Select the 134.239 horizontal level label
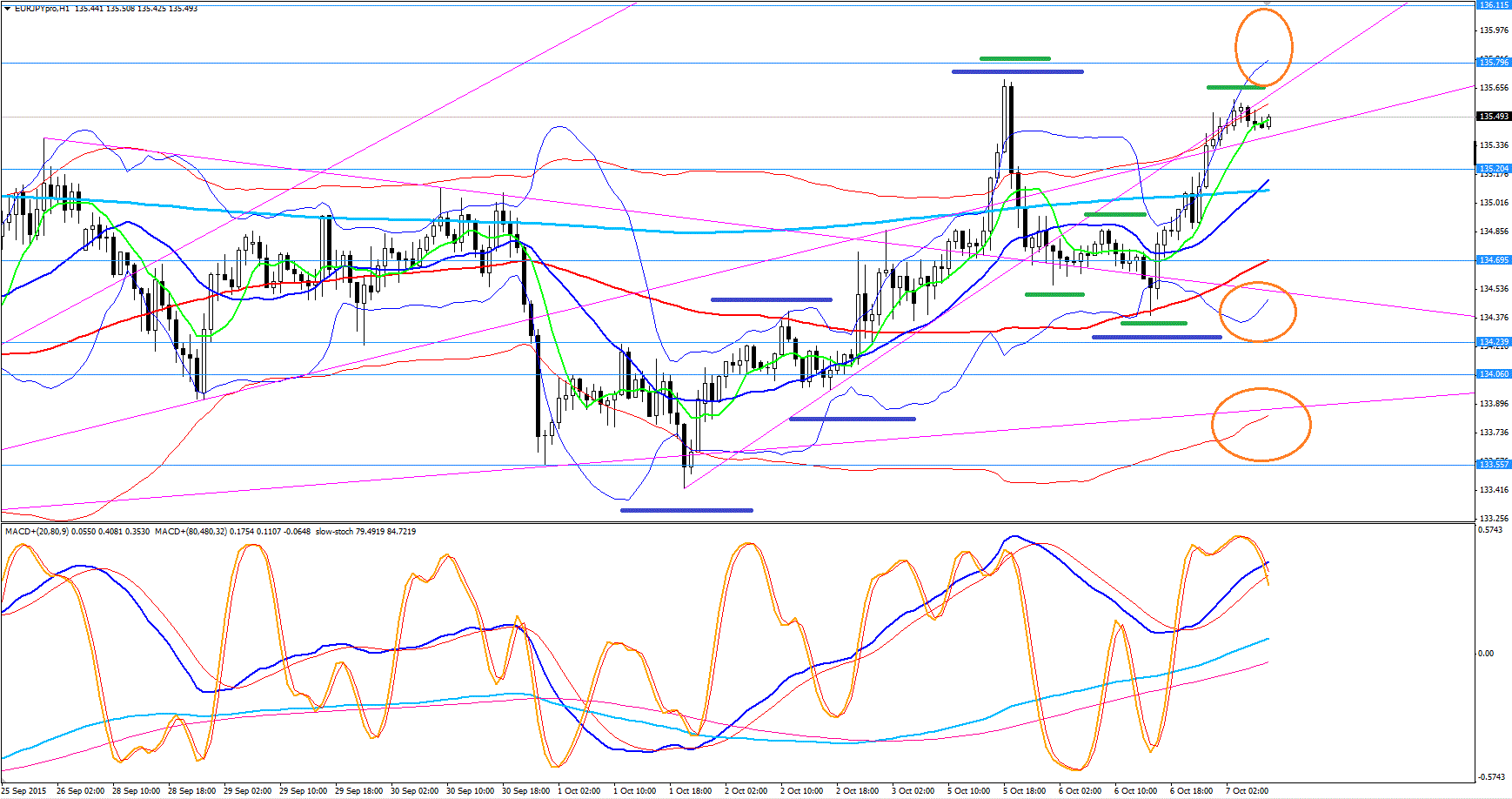1512x799 pixels. click(1494, 342)
